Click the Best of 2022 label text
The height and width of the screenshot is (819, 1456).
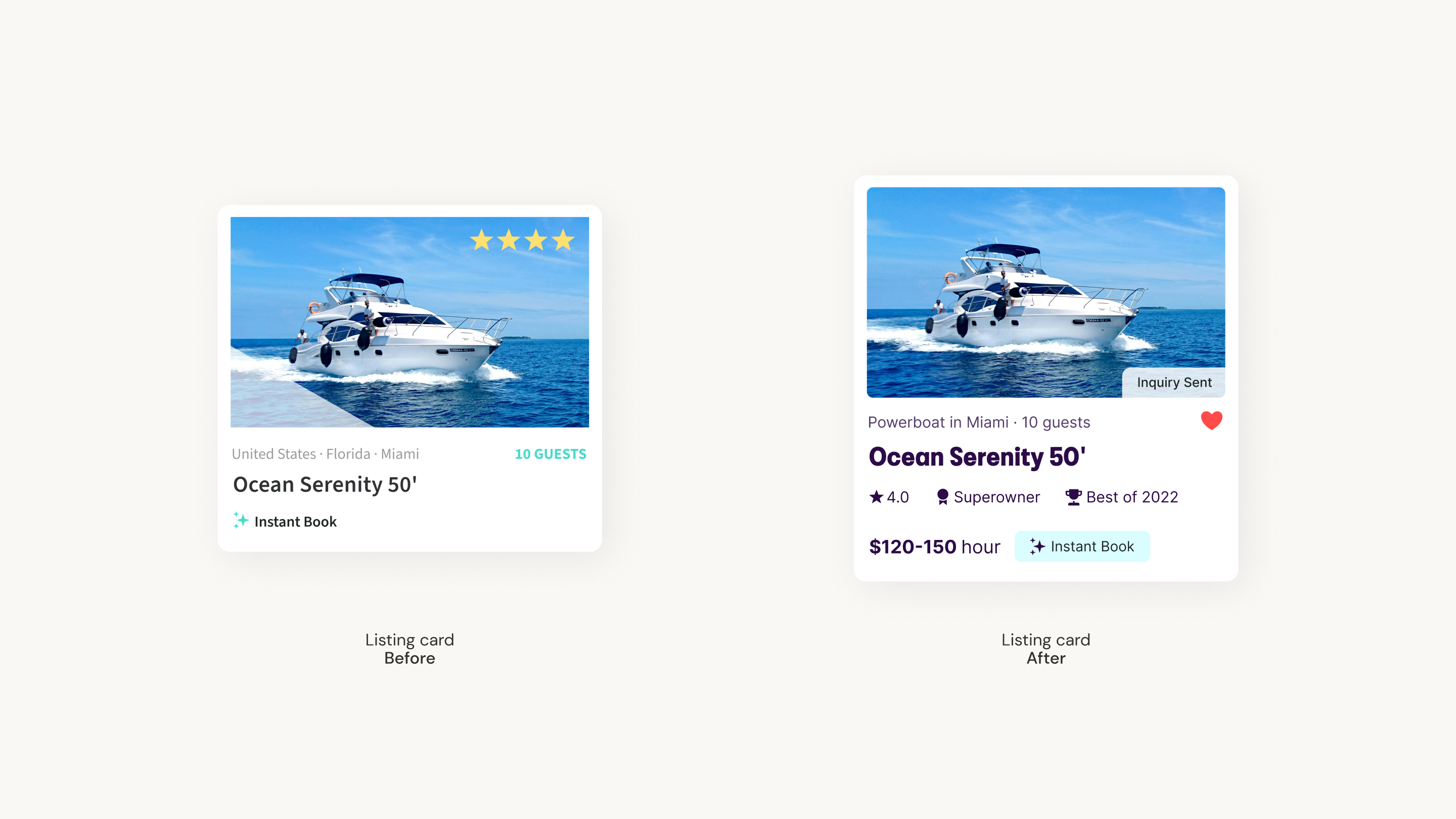point(1132,497)
